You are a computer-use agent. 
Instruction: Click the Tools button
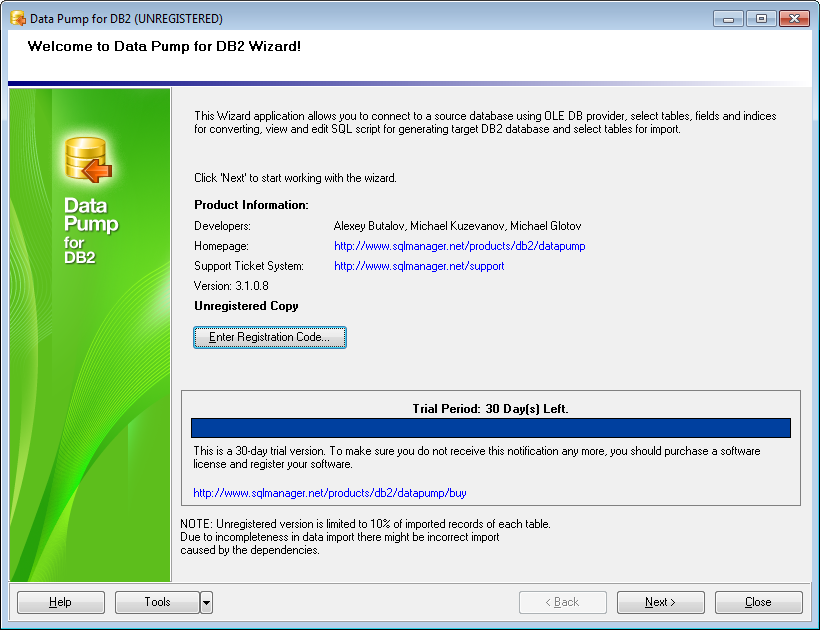click(157, 602)
